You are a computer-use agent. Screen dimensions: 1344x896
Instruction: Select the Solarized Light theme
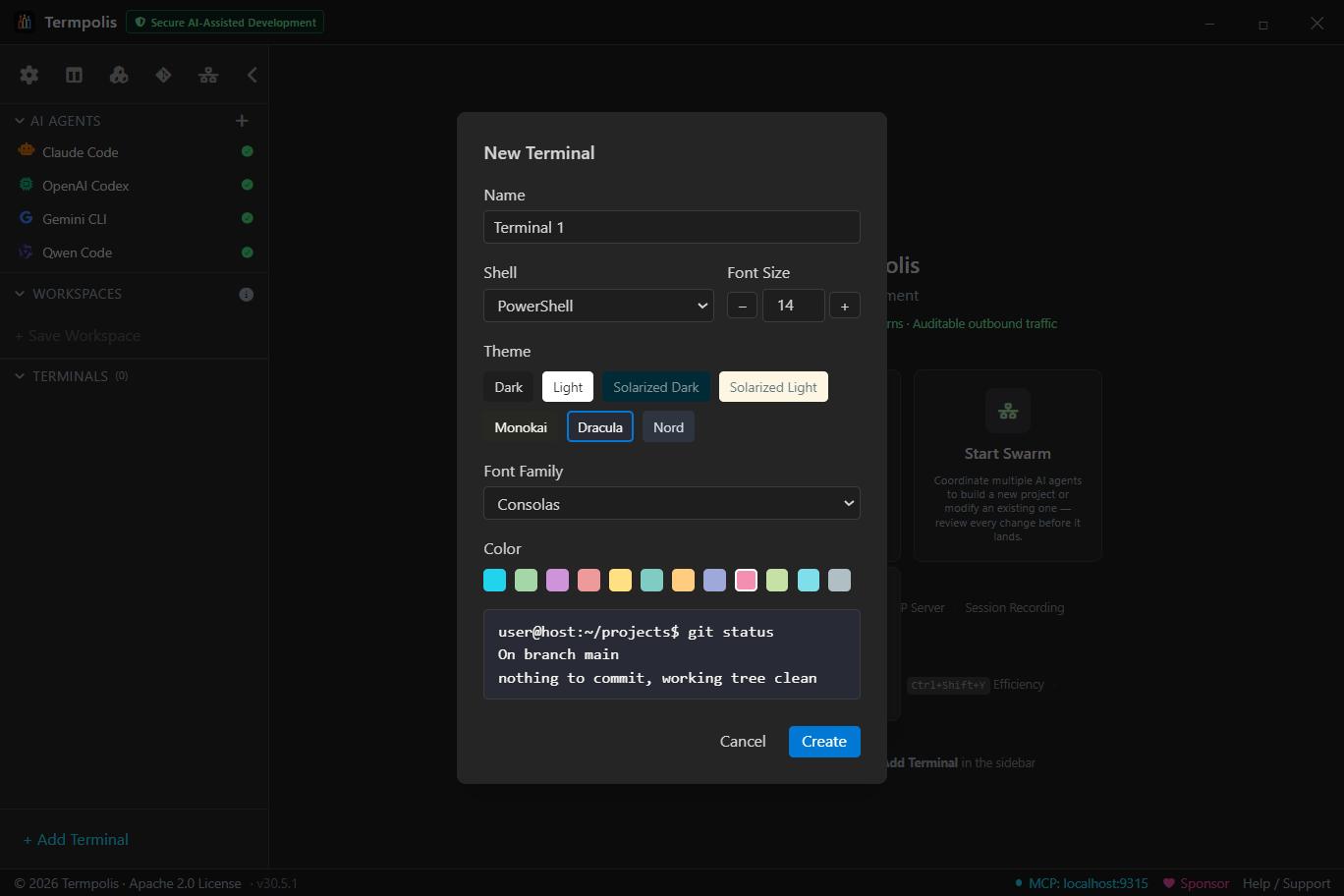pos(773,387)
